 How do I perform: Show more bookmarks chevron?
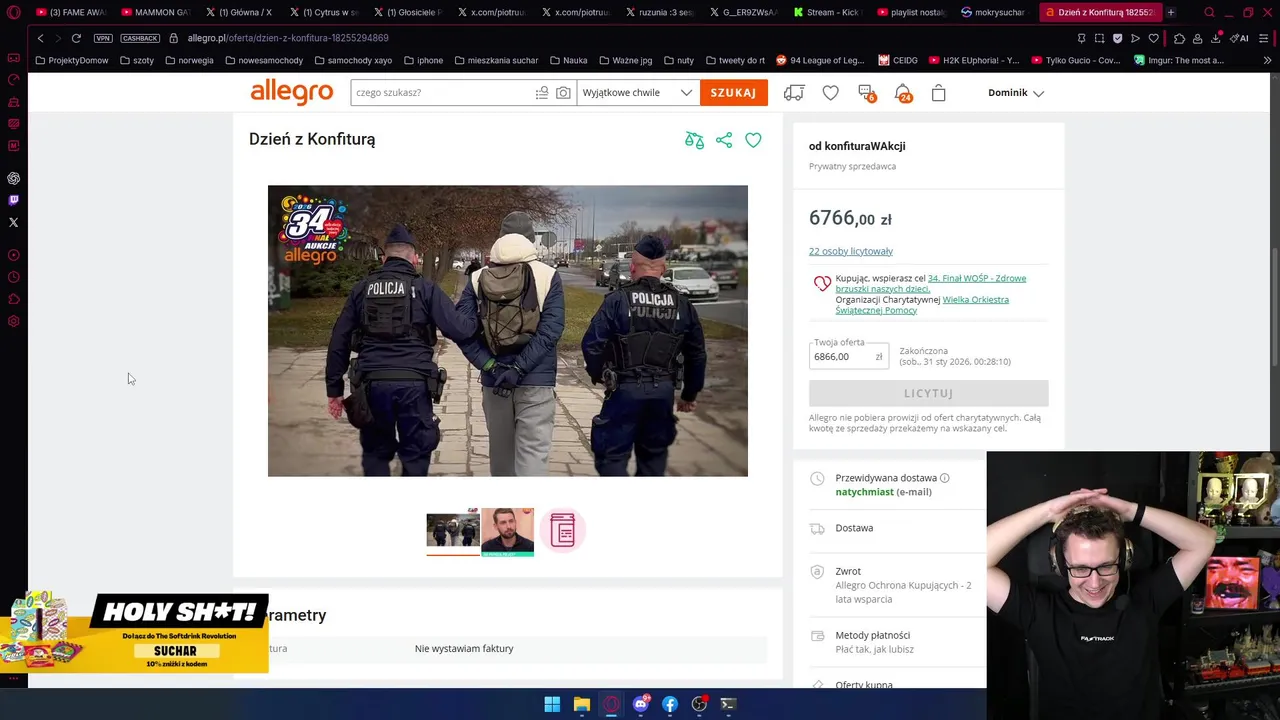[1268, 60]
